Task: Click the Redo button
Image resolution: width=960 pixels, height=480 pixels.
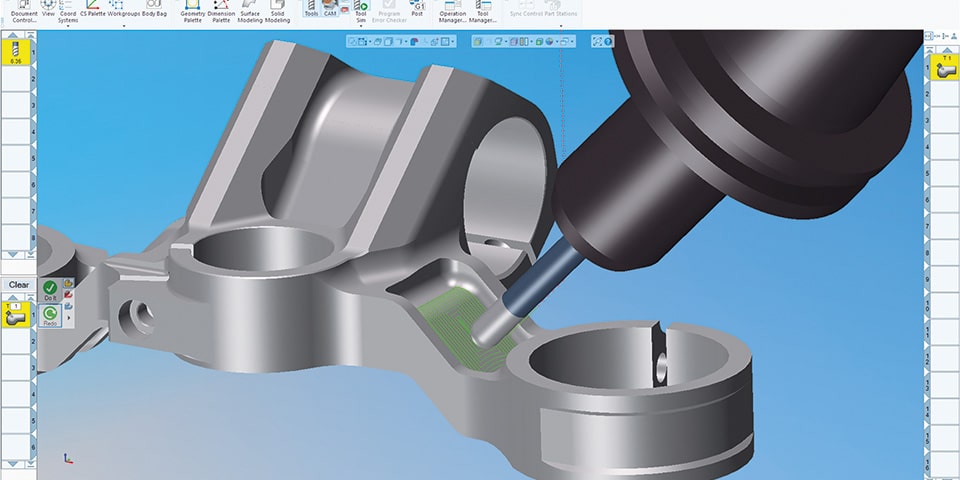Action: 50,316
